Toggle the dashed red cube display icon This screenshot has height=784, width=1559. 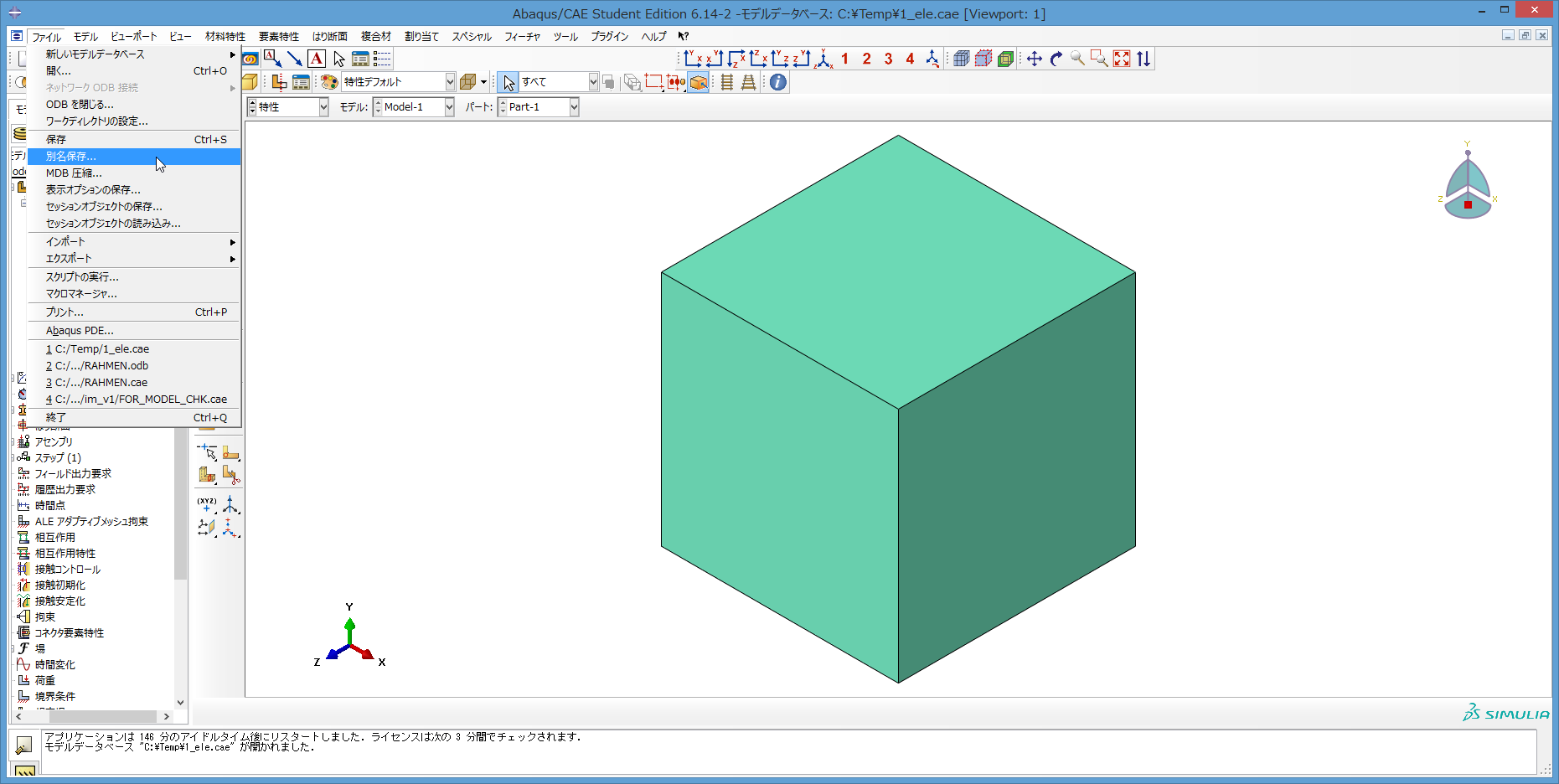pyautogui.click(x=983, y=59)
